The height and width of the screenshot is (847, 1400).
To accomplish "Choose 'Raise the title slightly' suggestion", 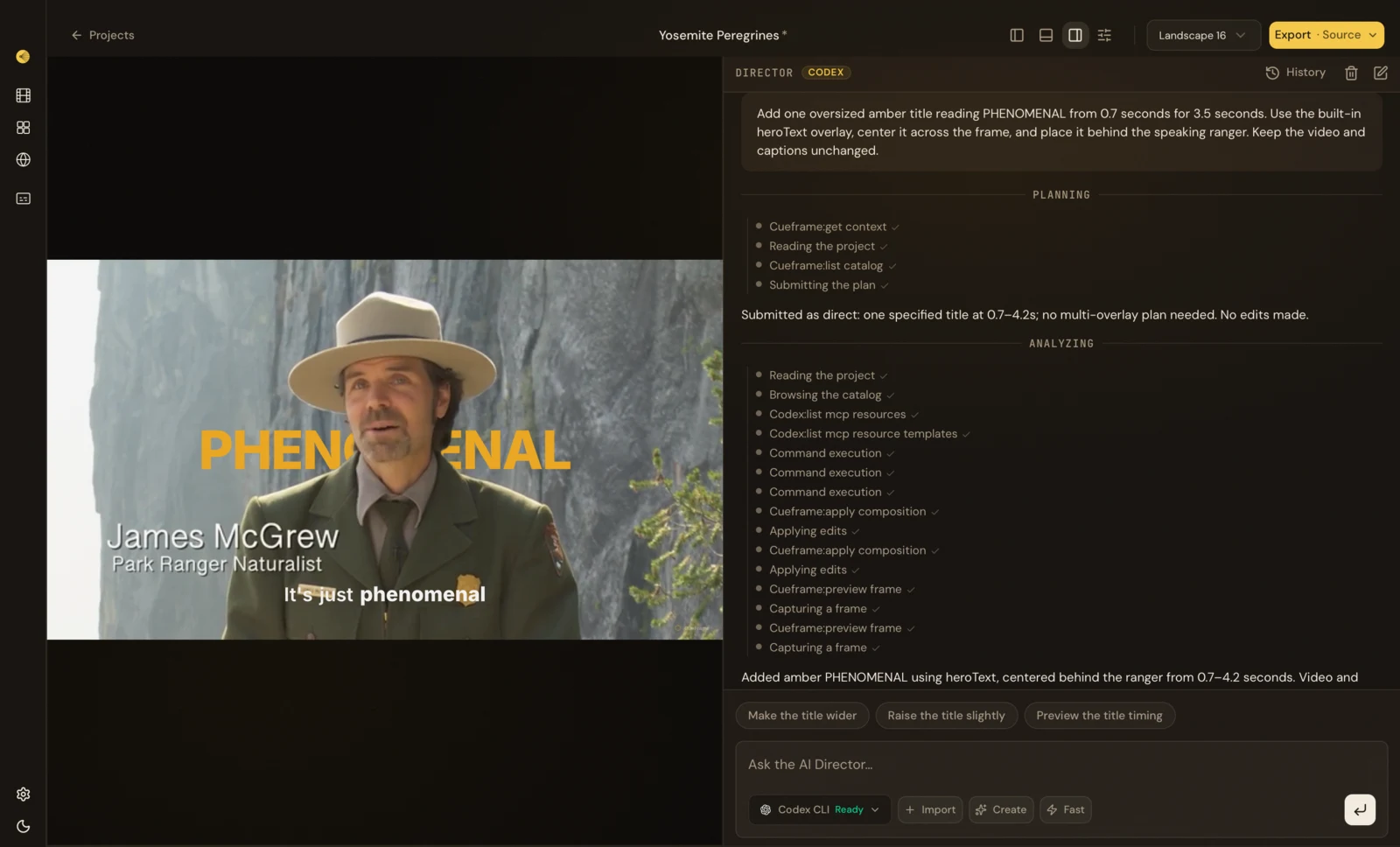I will click(x=946, y=716).
